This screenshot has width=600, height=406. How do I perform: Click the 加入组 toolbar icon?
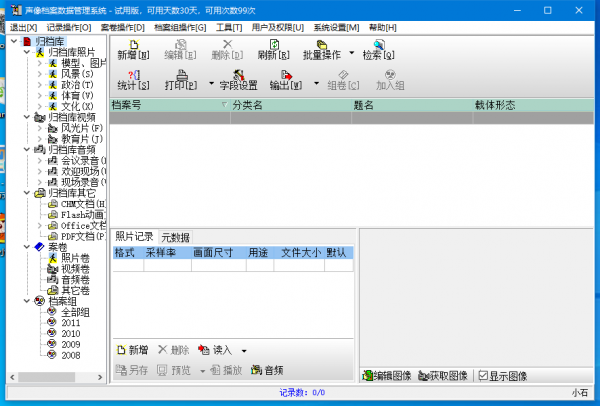[x=390, y=80]
